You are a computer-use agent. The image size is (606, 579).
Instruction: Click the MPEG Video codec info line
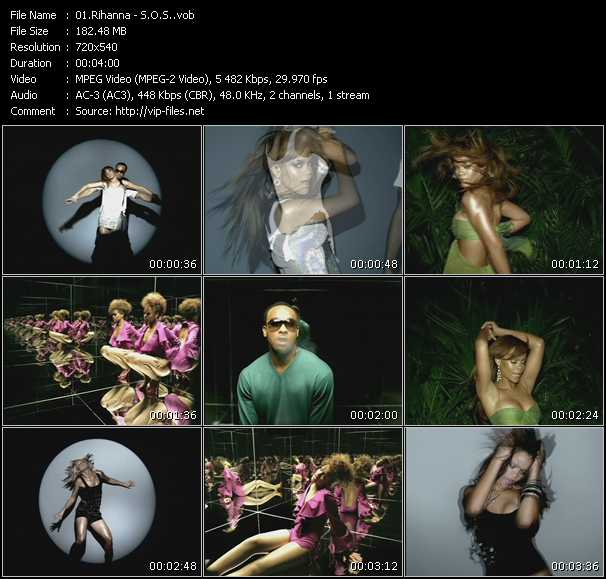coord(201,79)
